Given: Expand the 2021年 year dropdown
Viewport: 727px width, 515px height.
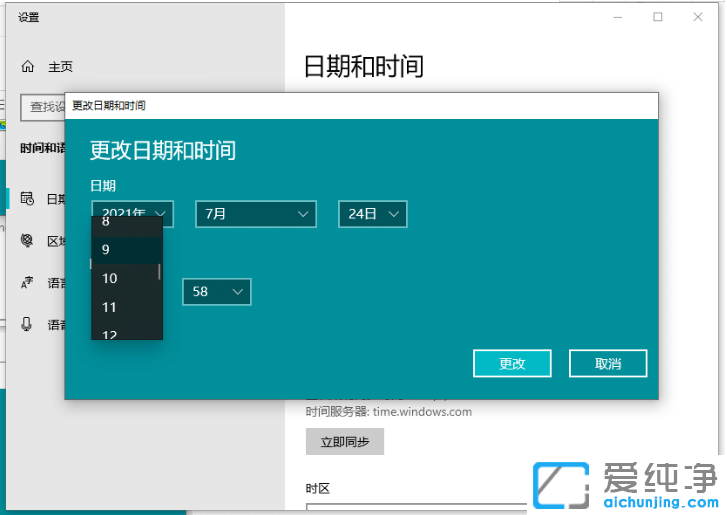Looking at the screenshot, I should click(x=132, y=214).
